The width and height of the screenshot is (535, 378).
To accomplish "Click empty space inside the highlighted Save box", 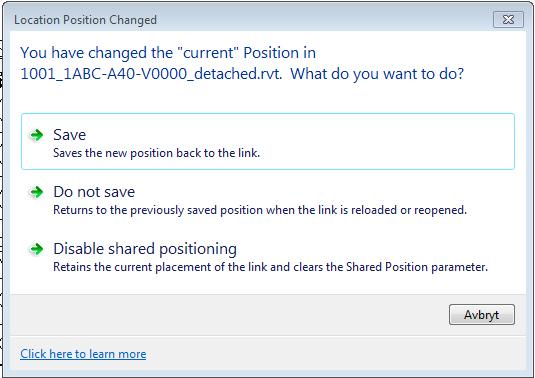I will click(386, 141).
